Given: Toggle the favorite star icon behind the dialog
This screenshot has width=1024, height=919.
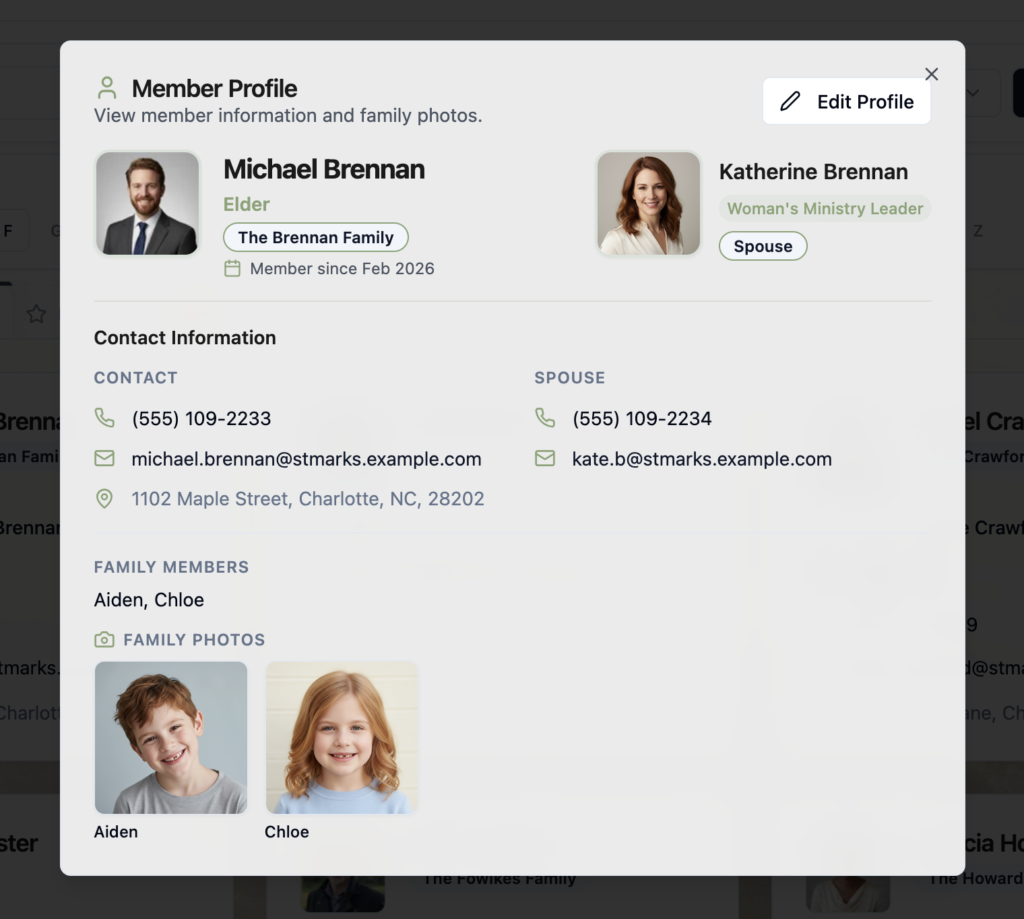Looking at the screenshot, I should [x=36, y=314].
